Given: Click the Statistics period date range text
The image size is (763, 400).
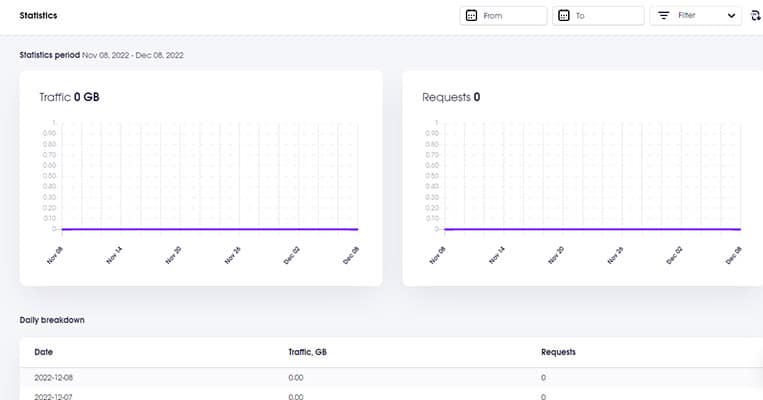Looking at the screenshot, I should pyautogui.click(x=147, y=54).
